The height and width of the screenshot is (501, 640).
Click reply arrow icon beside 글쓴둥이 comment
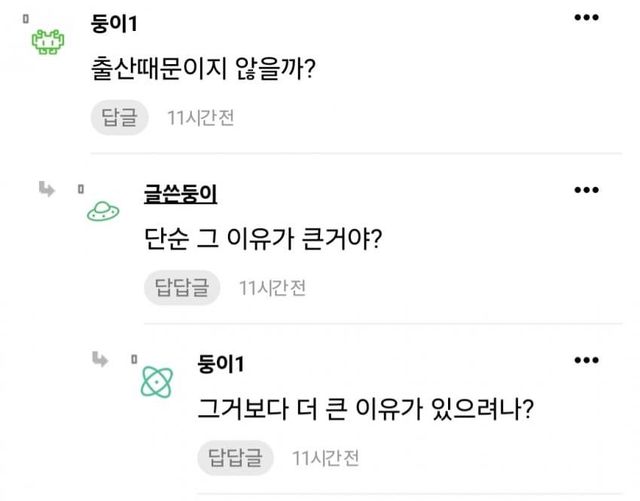46,187
